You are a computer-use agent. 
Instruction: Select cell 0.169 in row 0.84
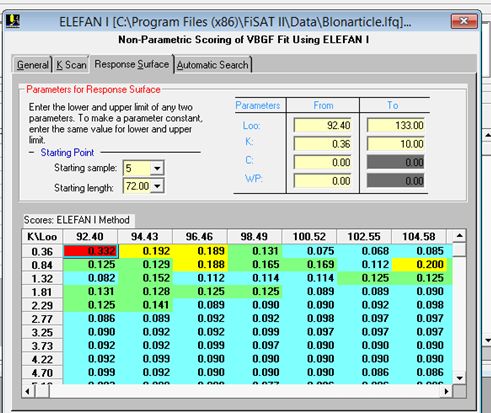(x=310, y=264)
